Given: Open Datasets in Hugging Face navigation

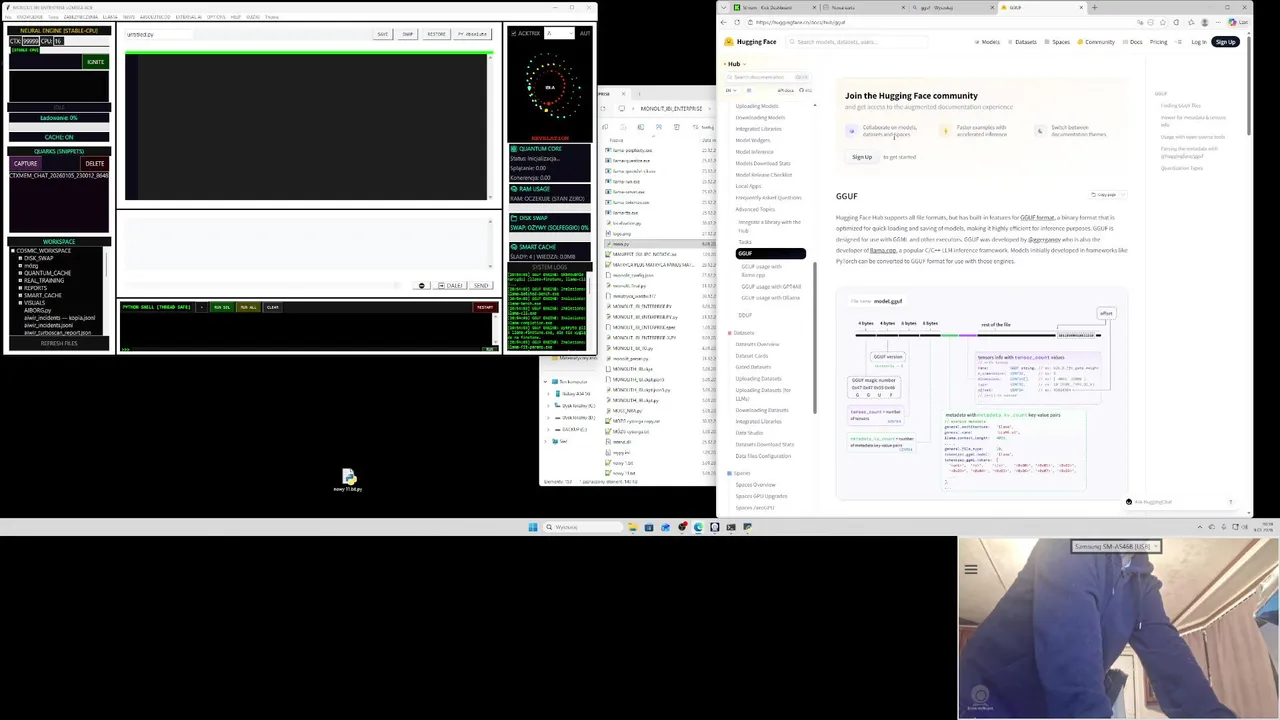Looking at the screenshot, I should [x=1022, y=42].
